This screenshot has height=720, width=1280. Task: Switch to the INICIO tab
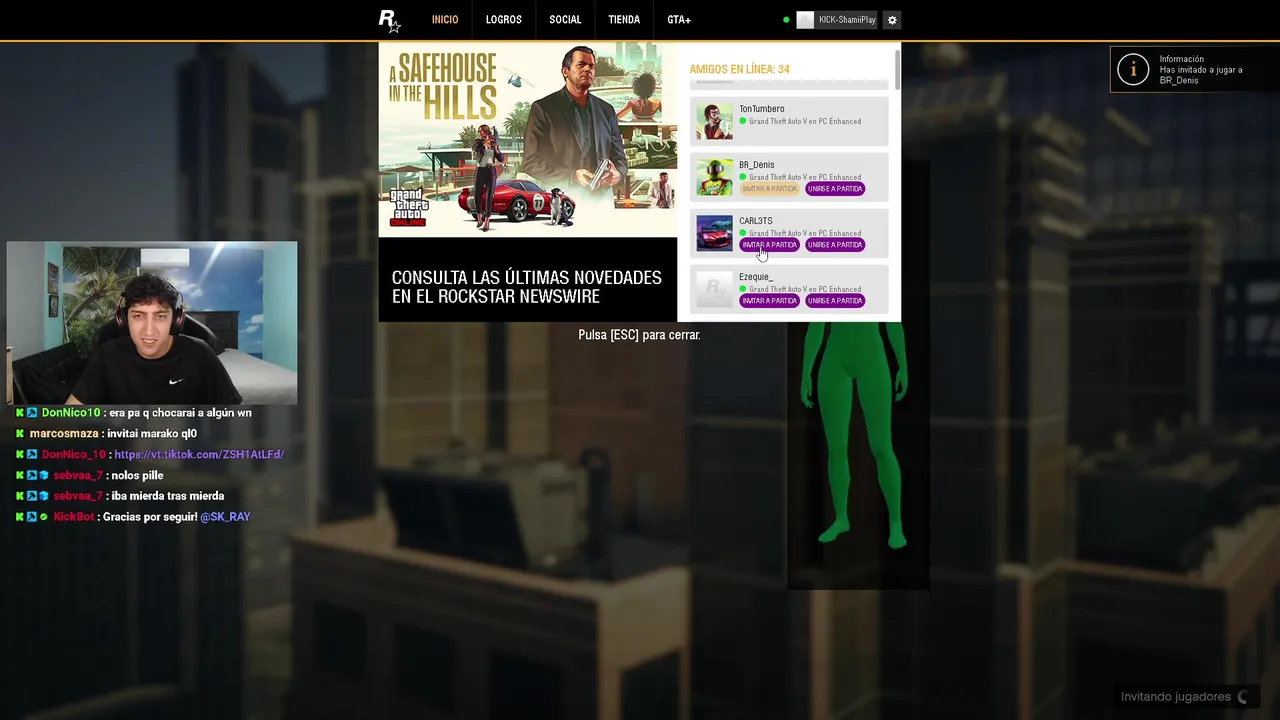pos(445,20)
